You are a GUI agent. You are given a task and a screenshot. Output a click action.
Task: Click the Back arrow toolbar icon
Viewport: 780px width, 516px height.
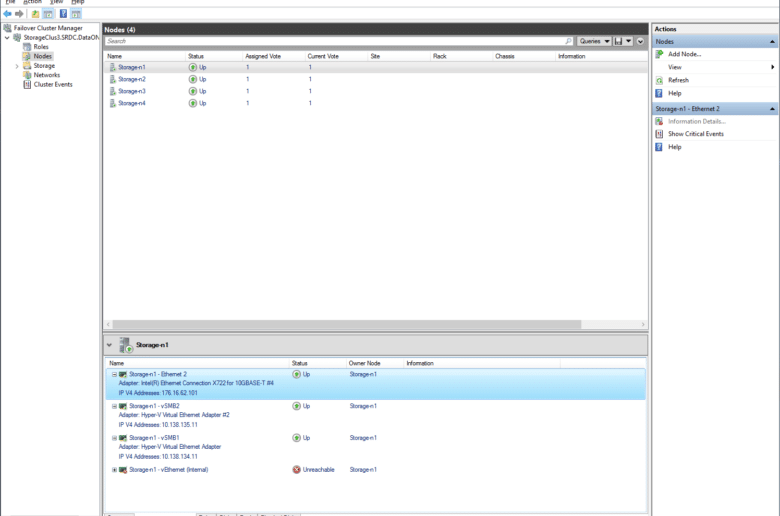[x=7, y=14]
